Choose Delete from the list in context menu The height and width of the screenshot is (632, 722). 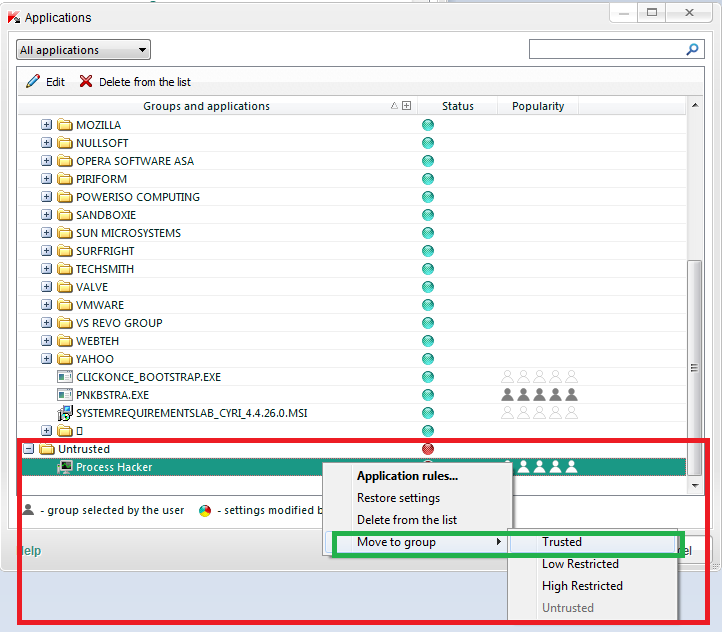pos(407,520)
